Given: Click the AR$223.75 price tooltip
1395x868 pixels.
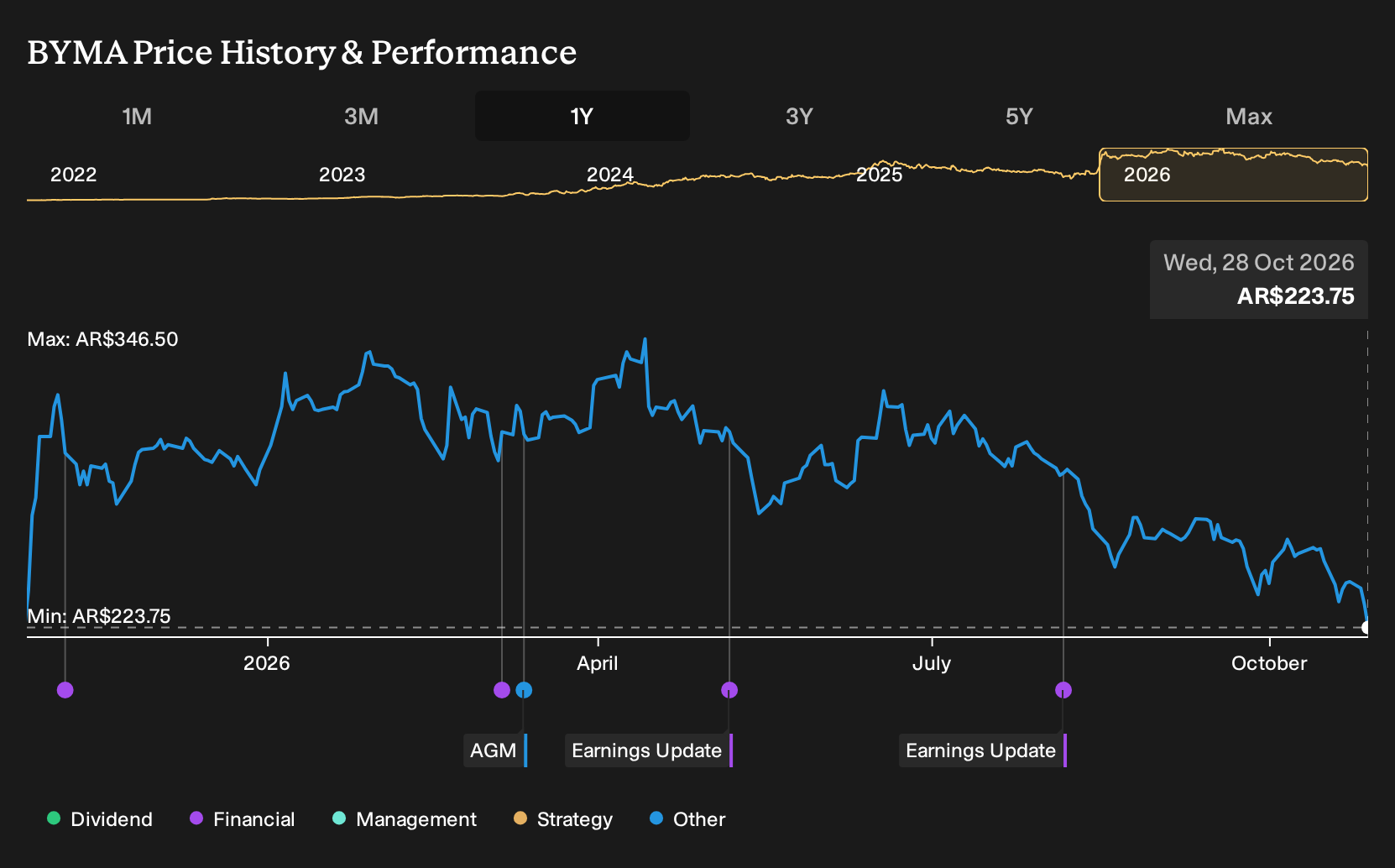Looking at the screenshot, I should pos(1259,280).
